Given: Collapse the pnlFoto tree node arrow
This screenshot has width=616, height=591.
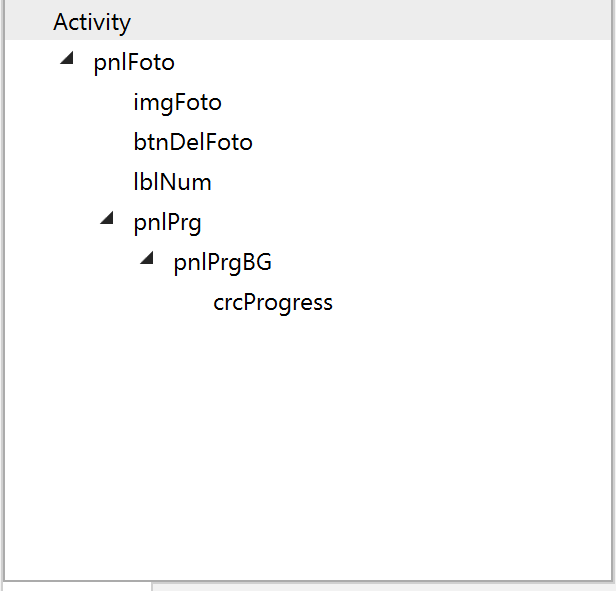Looking at the screenshot, I should [x=68, y=60].
